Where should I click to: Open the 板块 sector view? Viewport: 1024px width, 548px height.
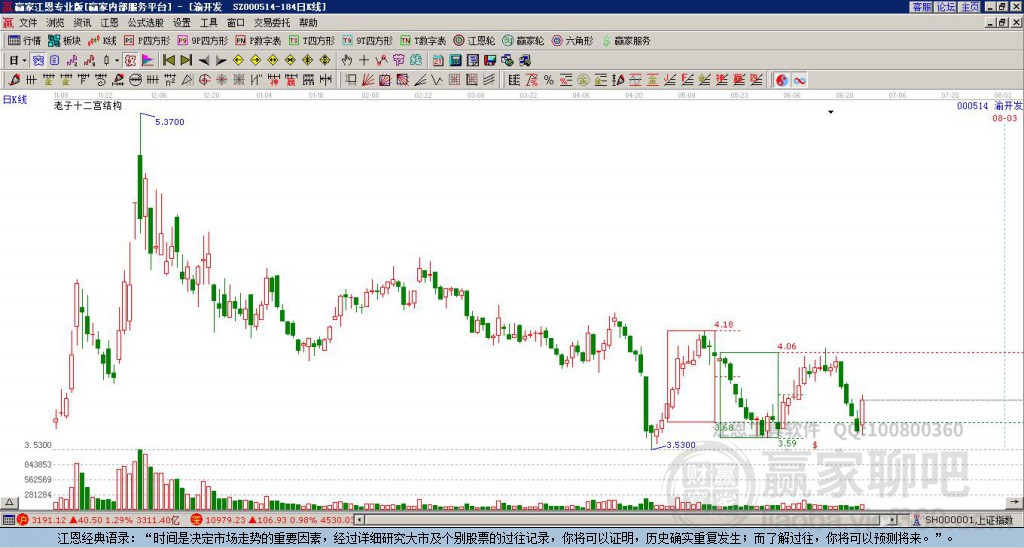(x=65, y=40)
